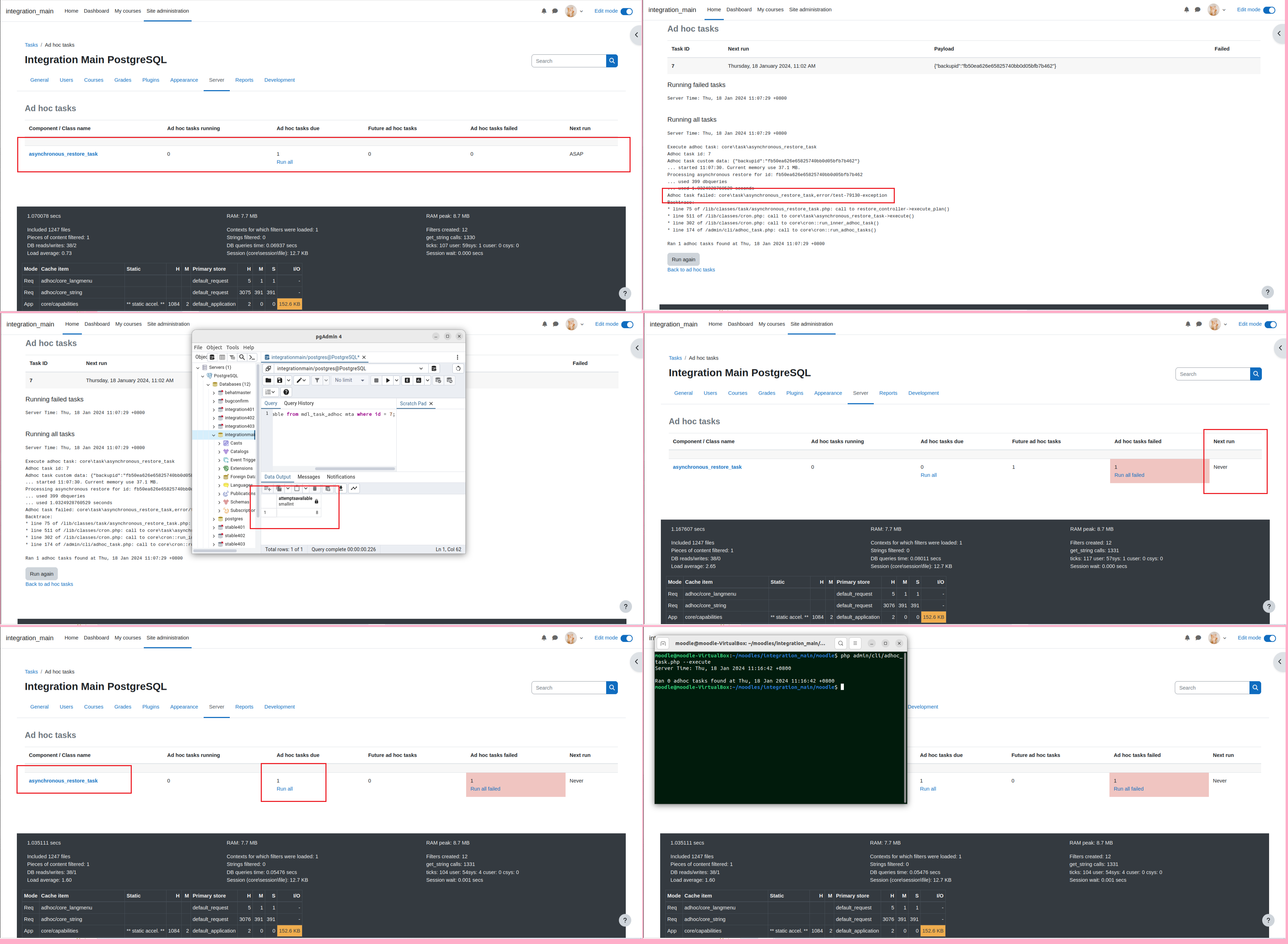Expand the behatmaster database in pgAdmin's tree
Viewport: 1288px width, 944px height.
214,393
